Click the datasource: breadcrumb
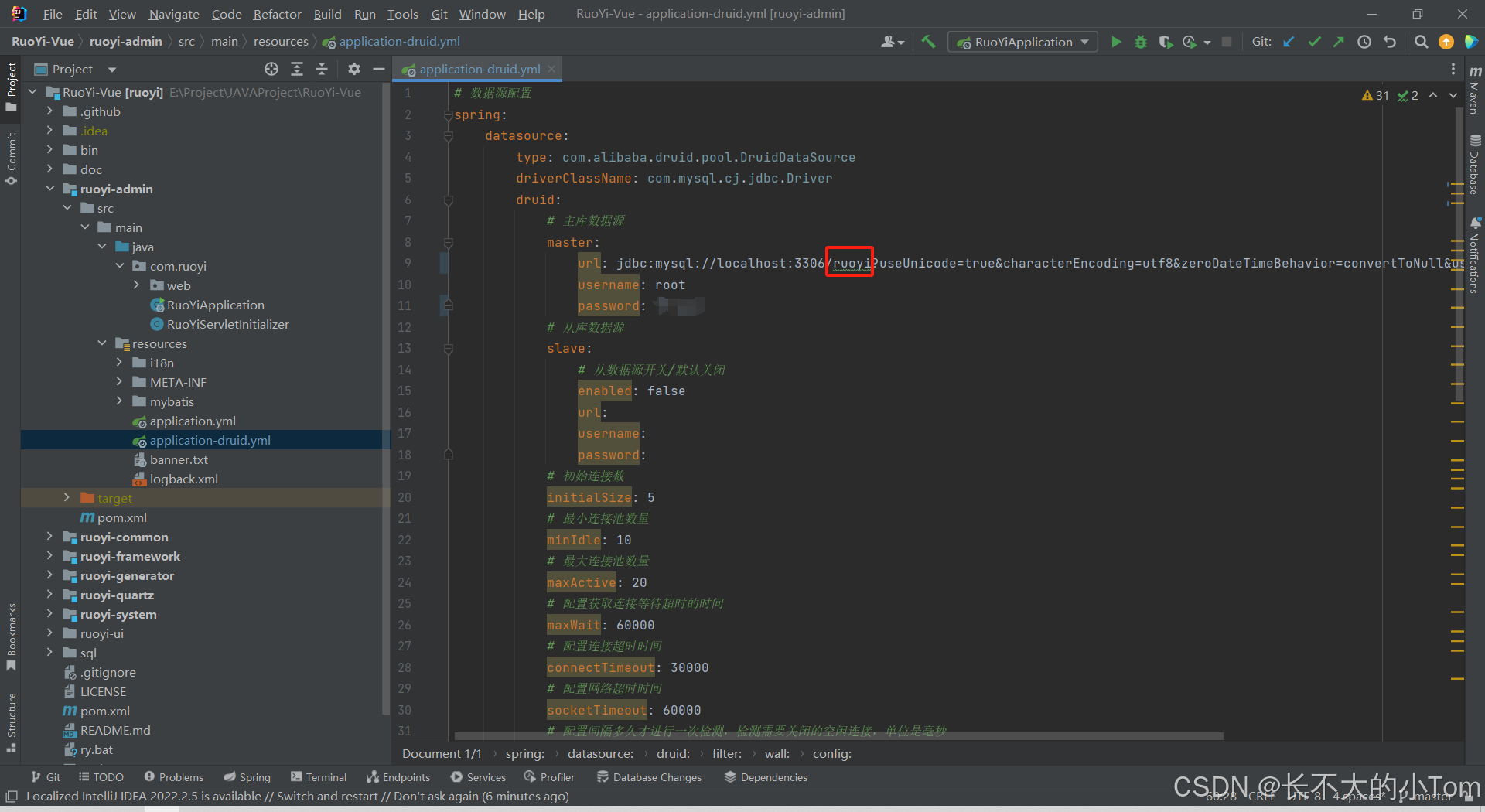The width and height of the screenshot is (1485, 812). pyautogui.click(x=600, y=753)
